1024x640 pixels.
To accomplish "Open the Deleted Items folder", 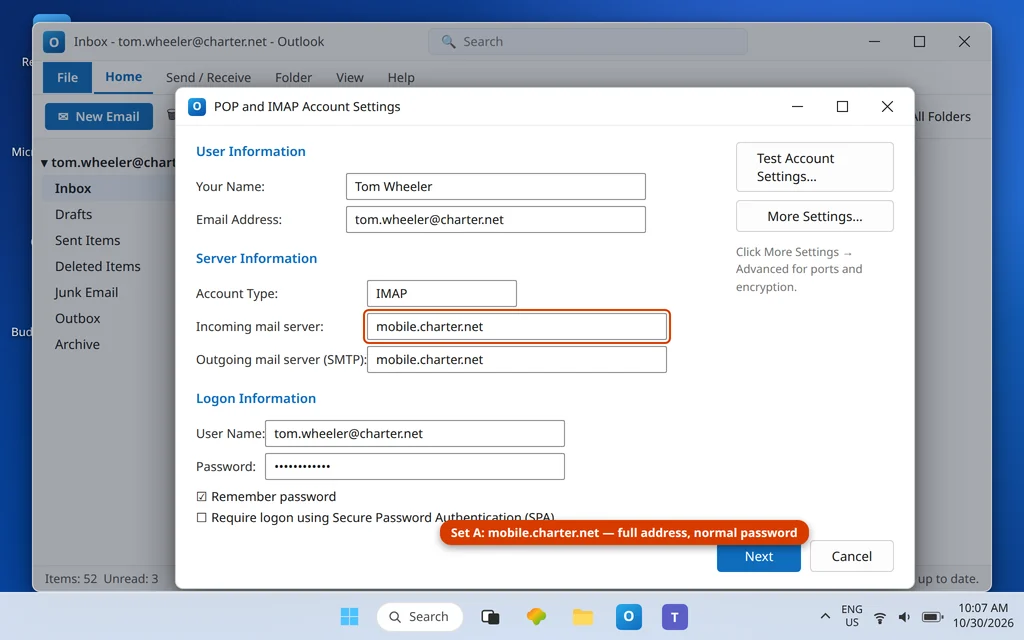I will pos(108,267).
